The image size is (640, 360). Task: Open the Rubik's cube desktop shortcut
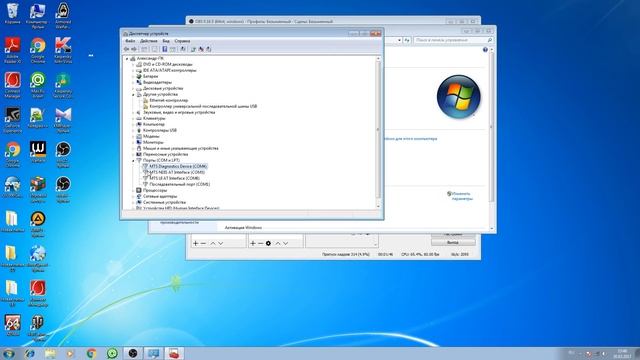tap(38, 189)
